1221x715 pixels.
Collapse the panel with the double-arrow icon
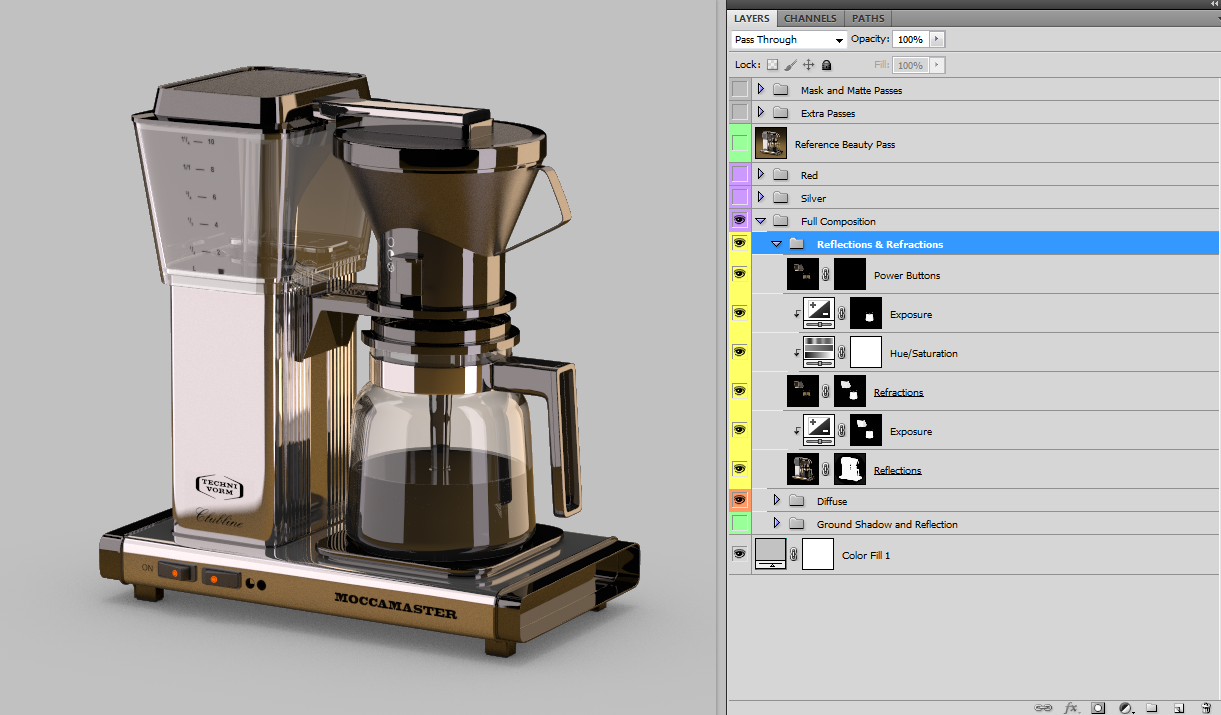coord(1214,4)
